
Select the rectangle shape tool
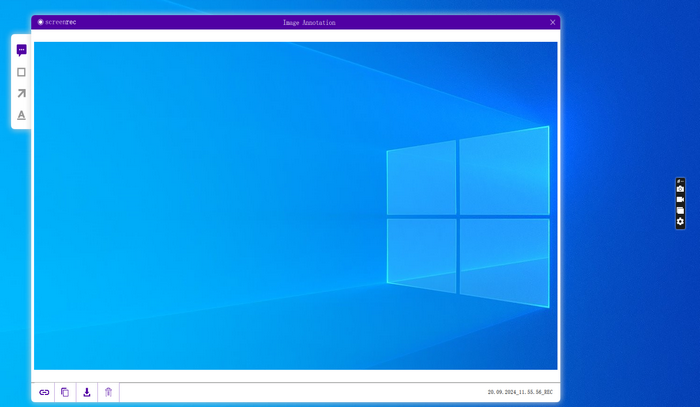coord(21,72)
